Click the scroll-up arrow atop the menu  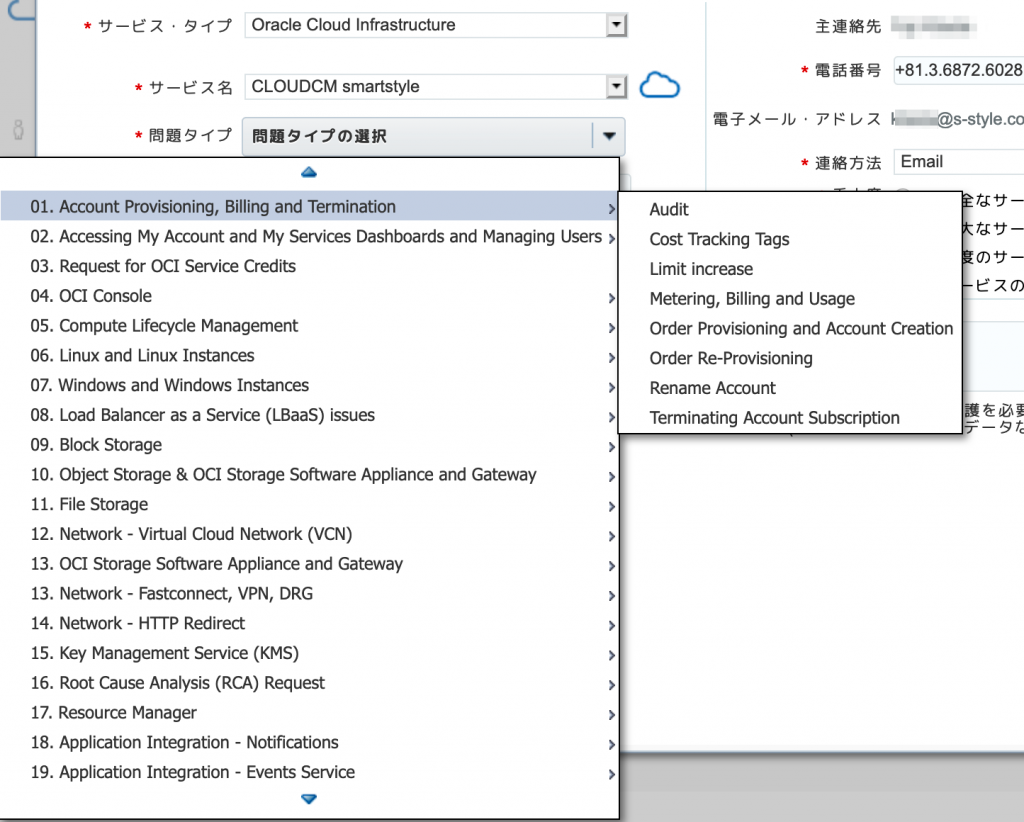[309, 172]
